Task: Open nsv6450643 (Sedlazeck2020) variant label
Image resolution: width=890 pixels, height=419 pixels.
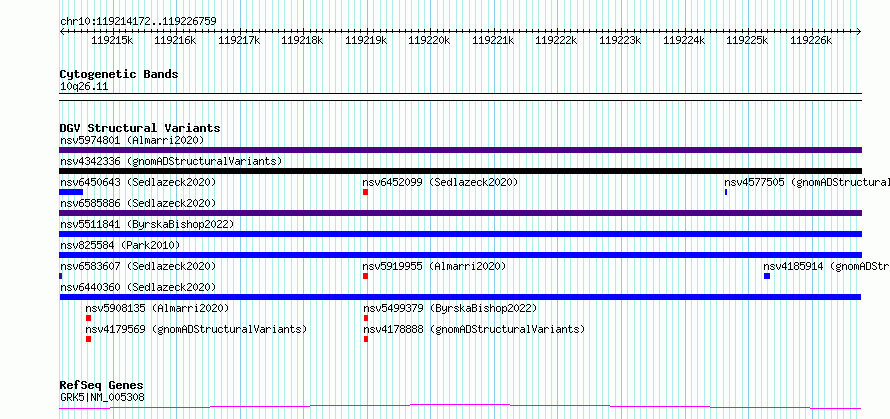Action: pos(138,182)
